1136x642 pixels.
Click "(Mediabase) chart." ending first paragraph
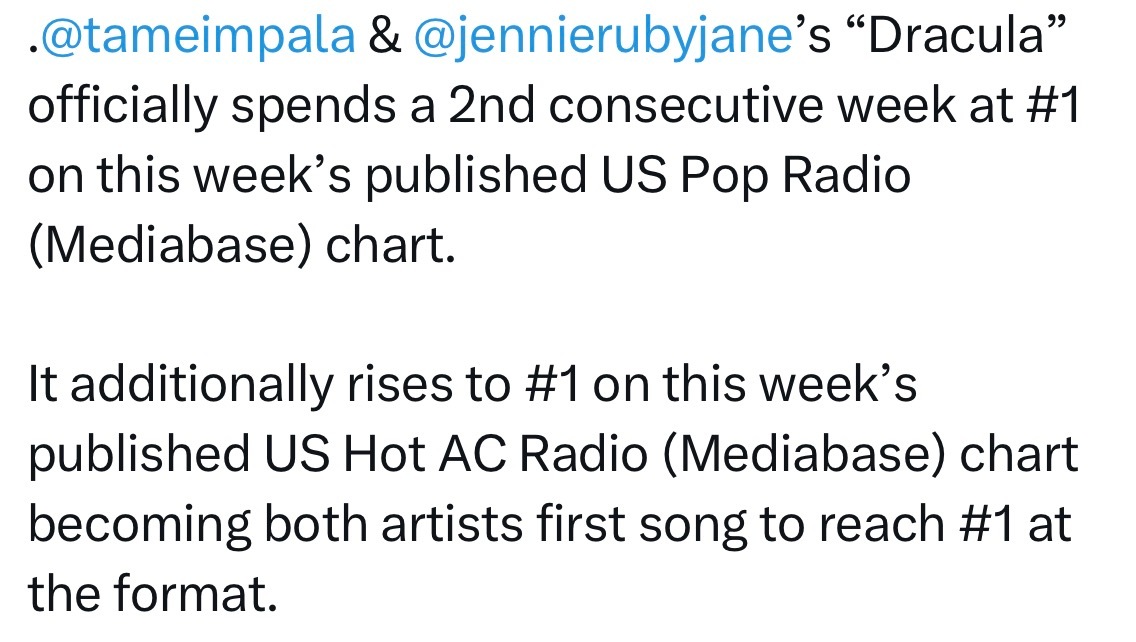coord(242,246)
